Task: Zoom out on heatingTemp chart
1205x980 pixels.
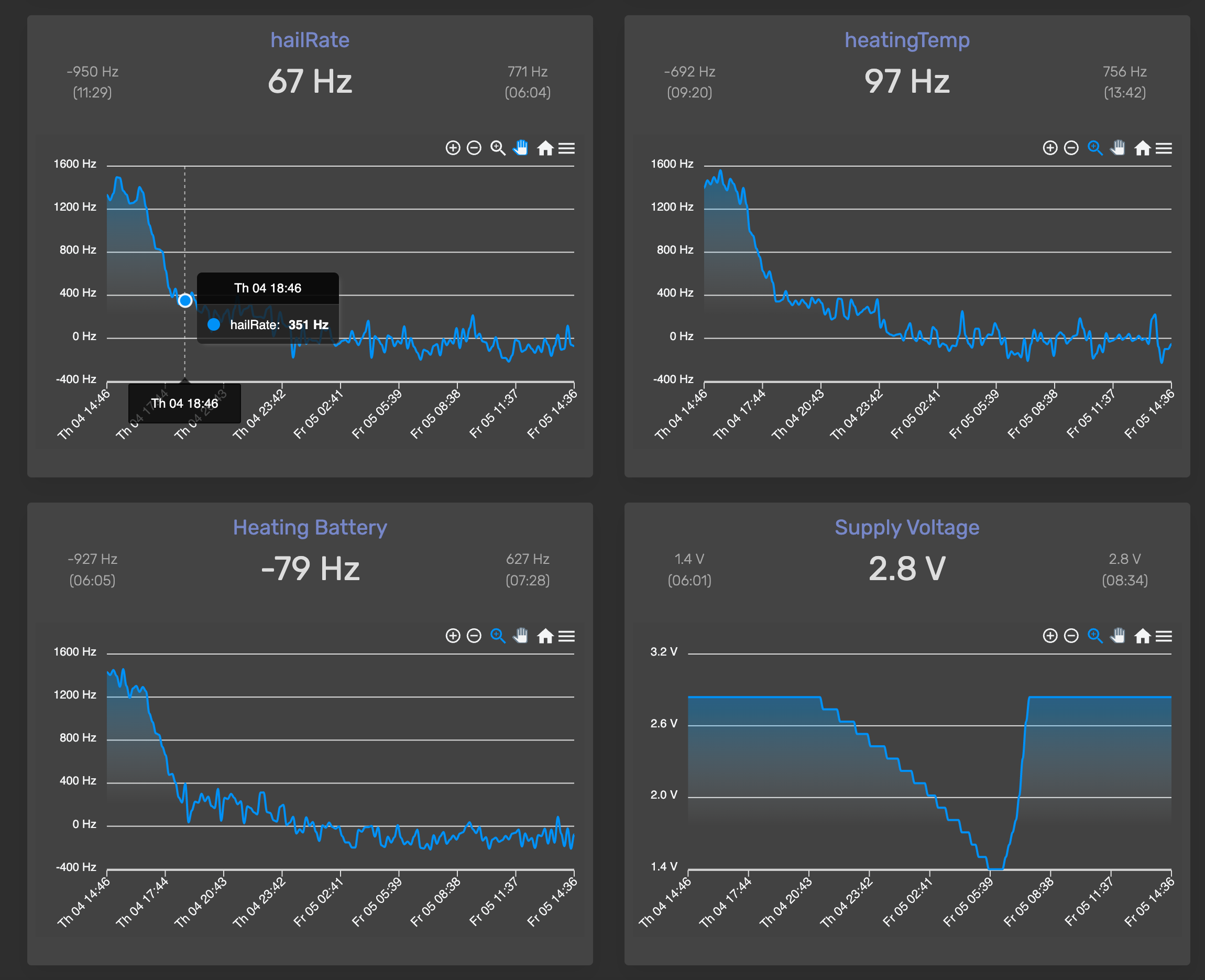Action: coord(1071,148)
